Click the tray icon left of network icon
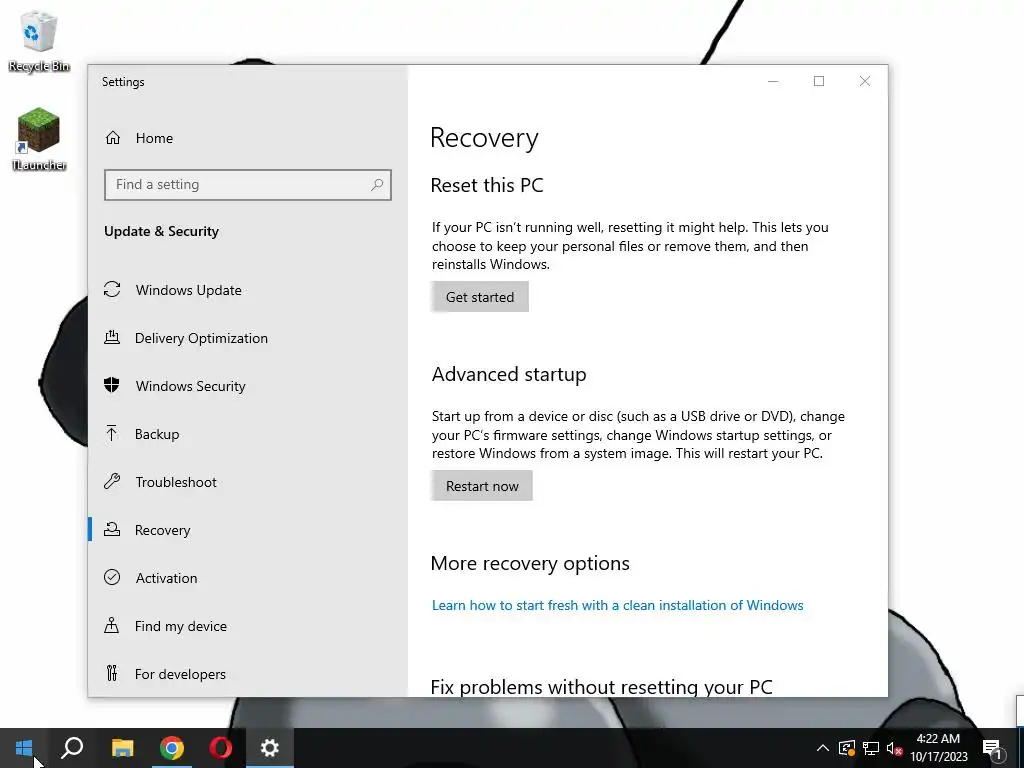This screenshot has width=1024, height=768. [847, 748]
